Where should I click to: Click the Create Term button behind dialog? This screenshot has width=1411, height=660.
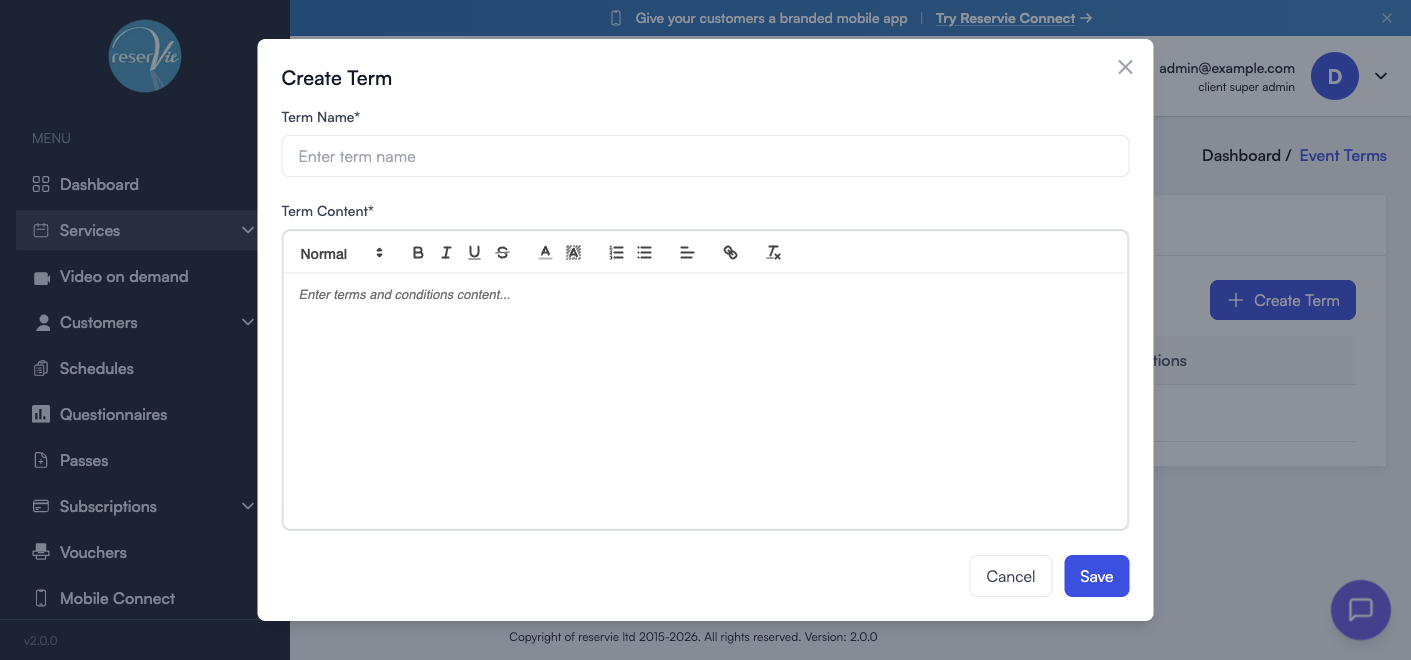[1283, 300]
